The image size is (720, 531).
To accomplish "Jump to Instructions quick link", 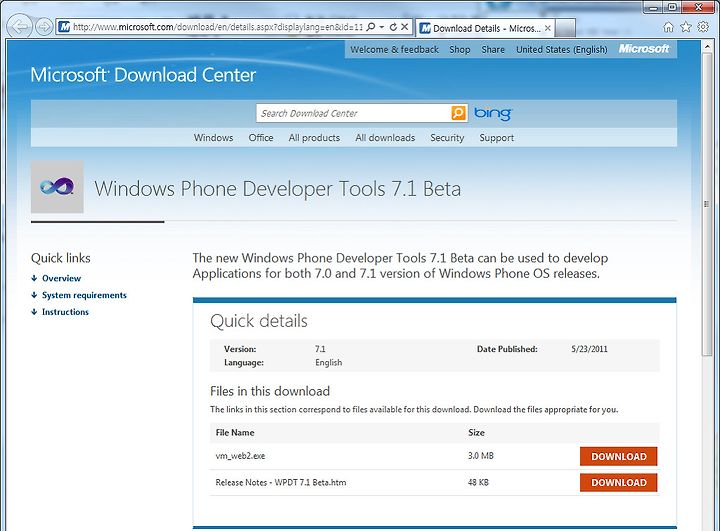I will point(65,312).
